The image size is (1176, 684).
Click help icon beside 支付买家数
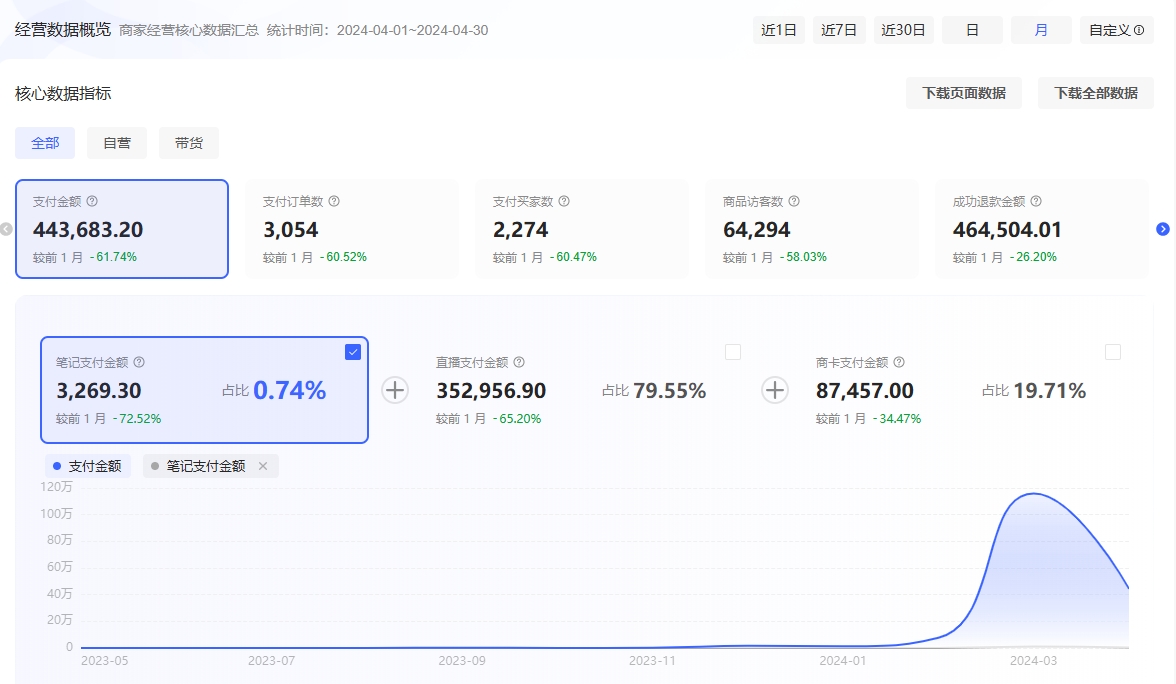pos(564,201)
